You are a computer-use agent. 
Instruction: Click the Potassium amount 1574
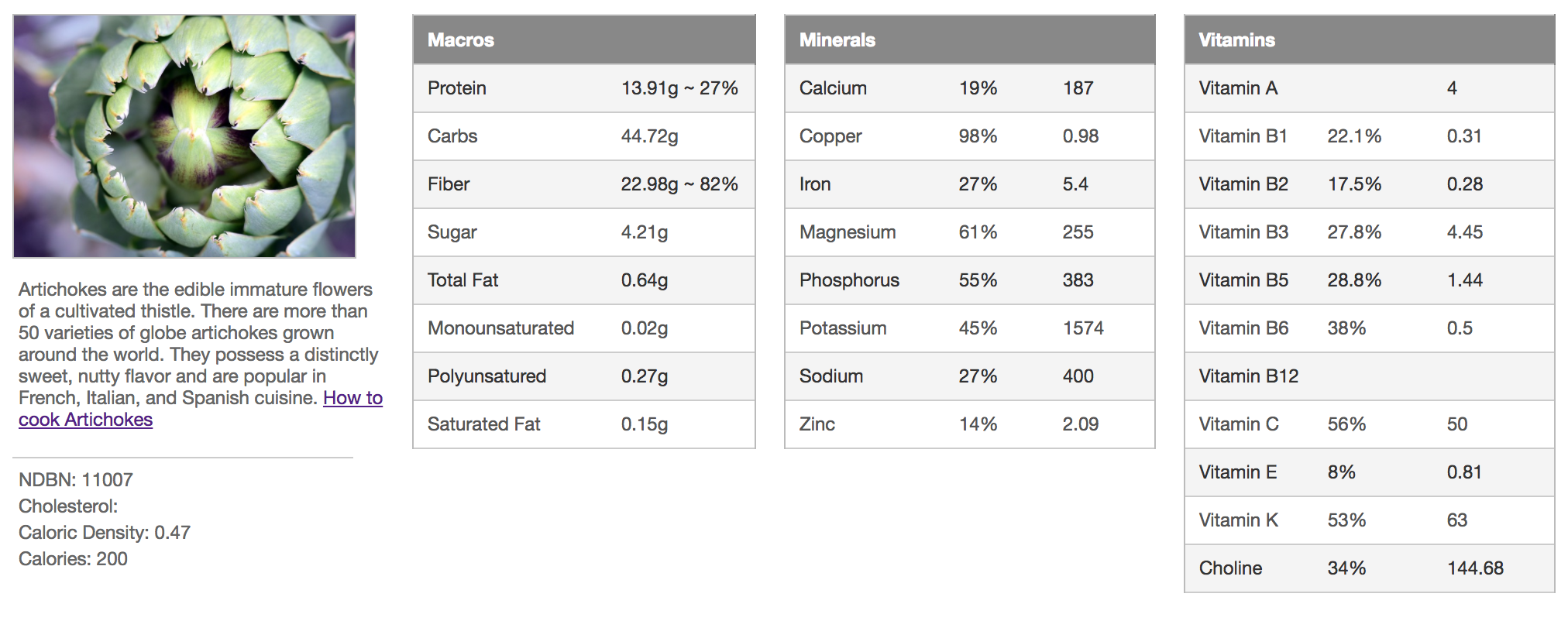pyautogui.click(x=1083, y=328)
